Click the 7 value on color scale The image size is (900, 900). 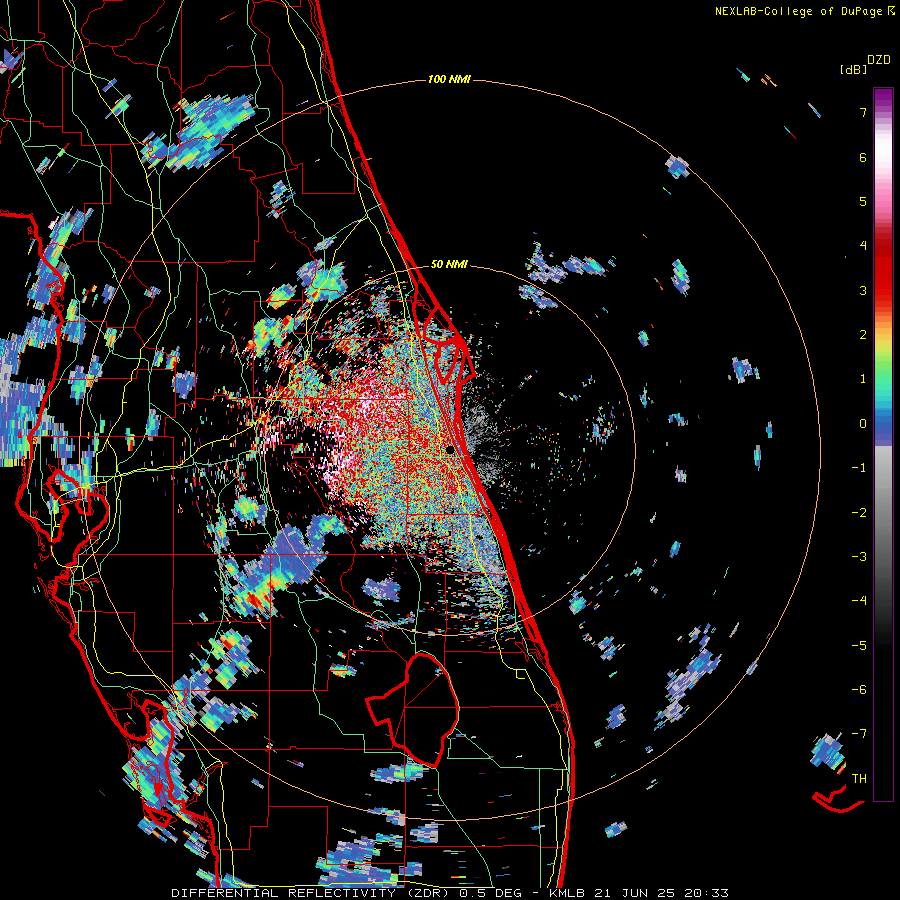pyautogui.click(x=863, y=112)
